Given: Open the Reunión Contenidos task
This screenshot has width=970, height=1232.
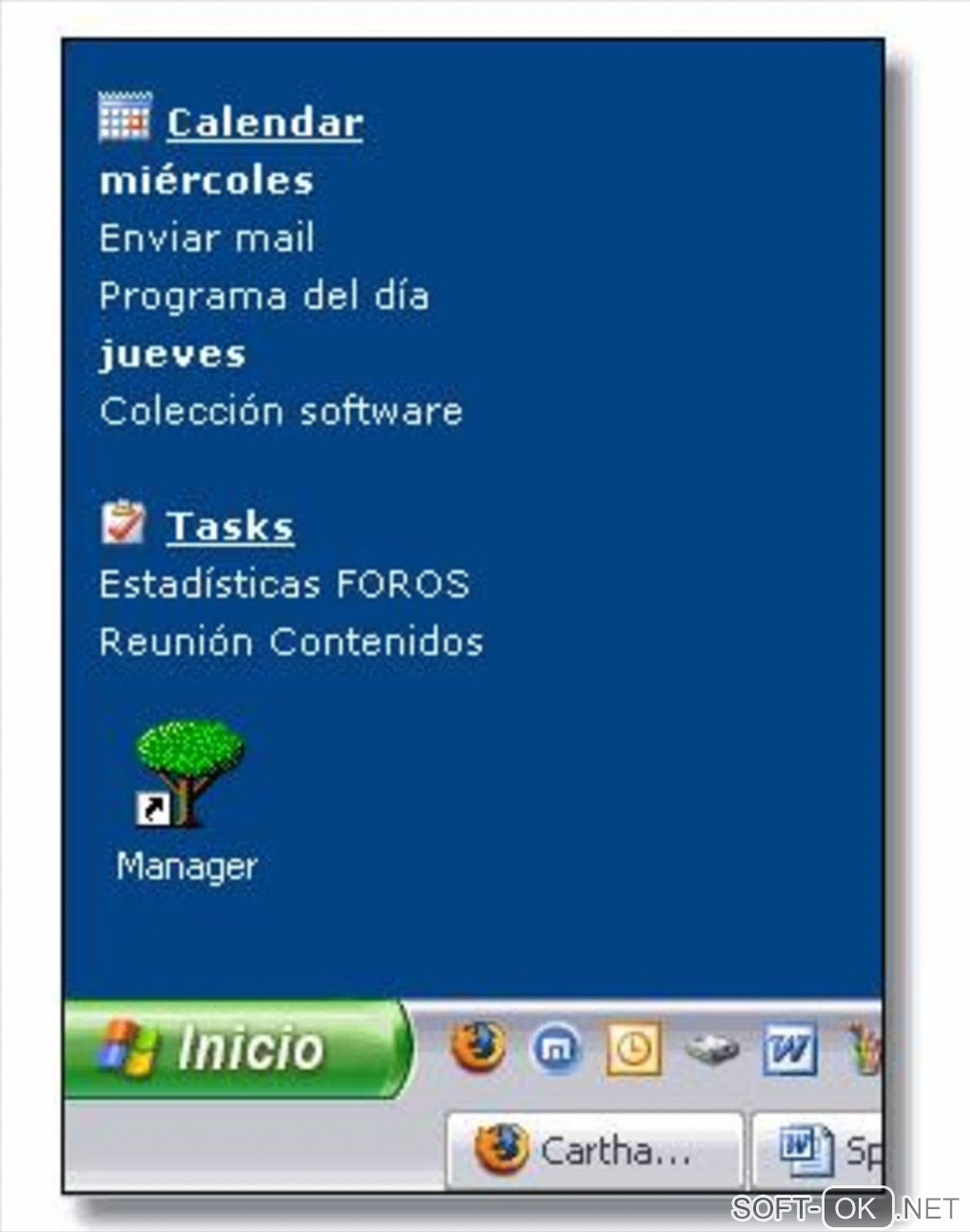Looking at the screenshot, I should click(x=291, y=641).
